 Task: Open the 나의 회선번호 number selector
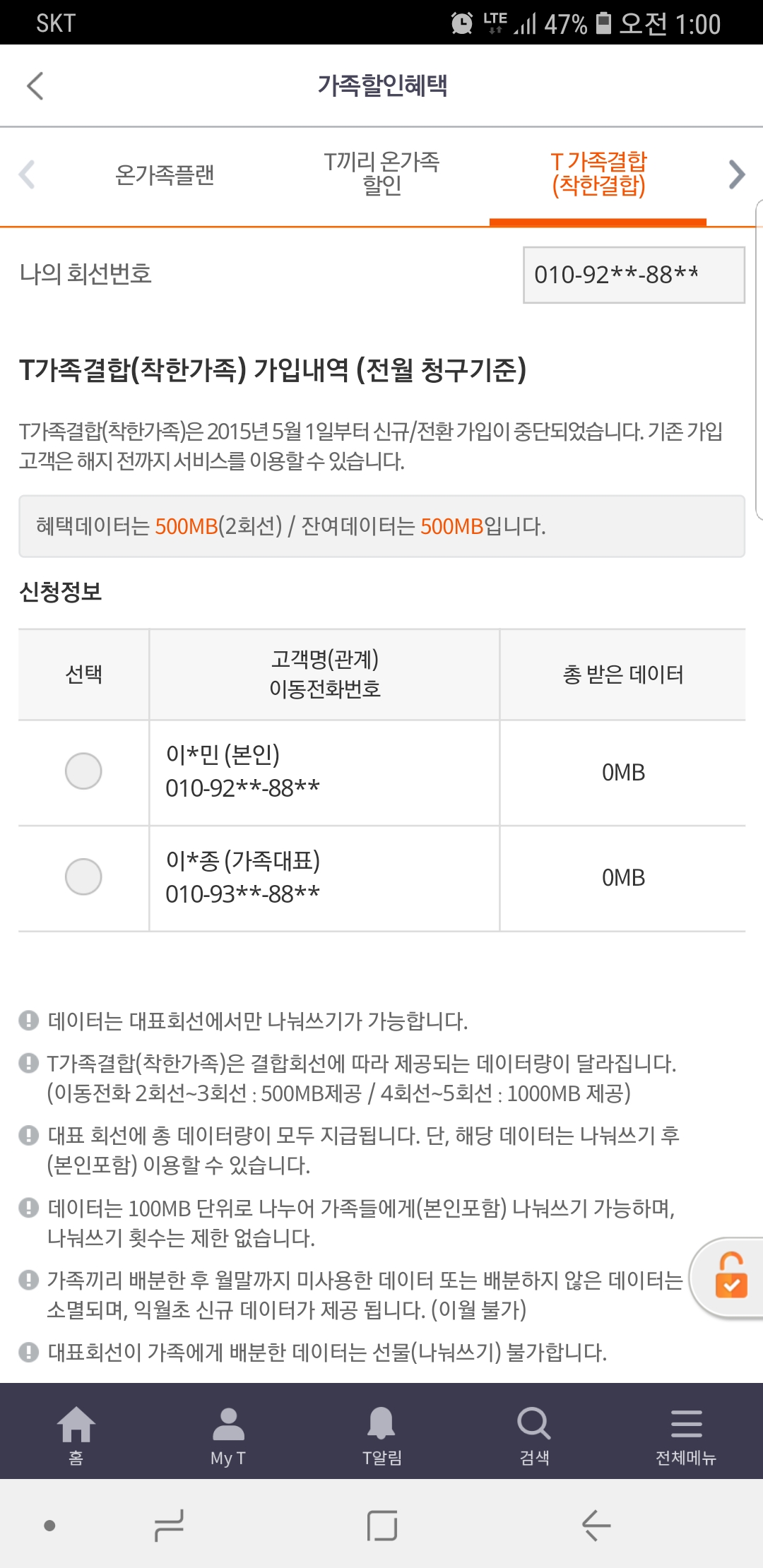(x=633, y=275)
